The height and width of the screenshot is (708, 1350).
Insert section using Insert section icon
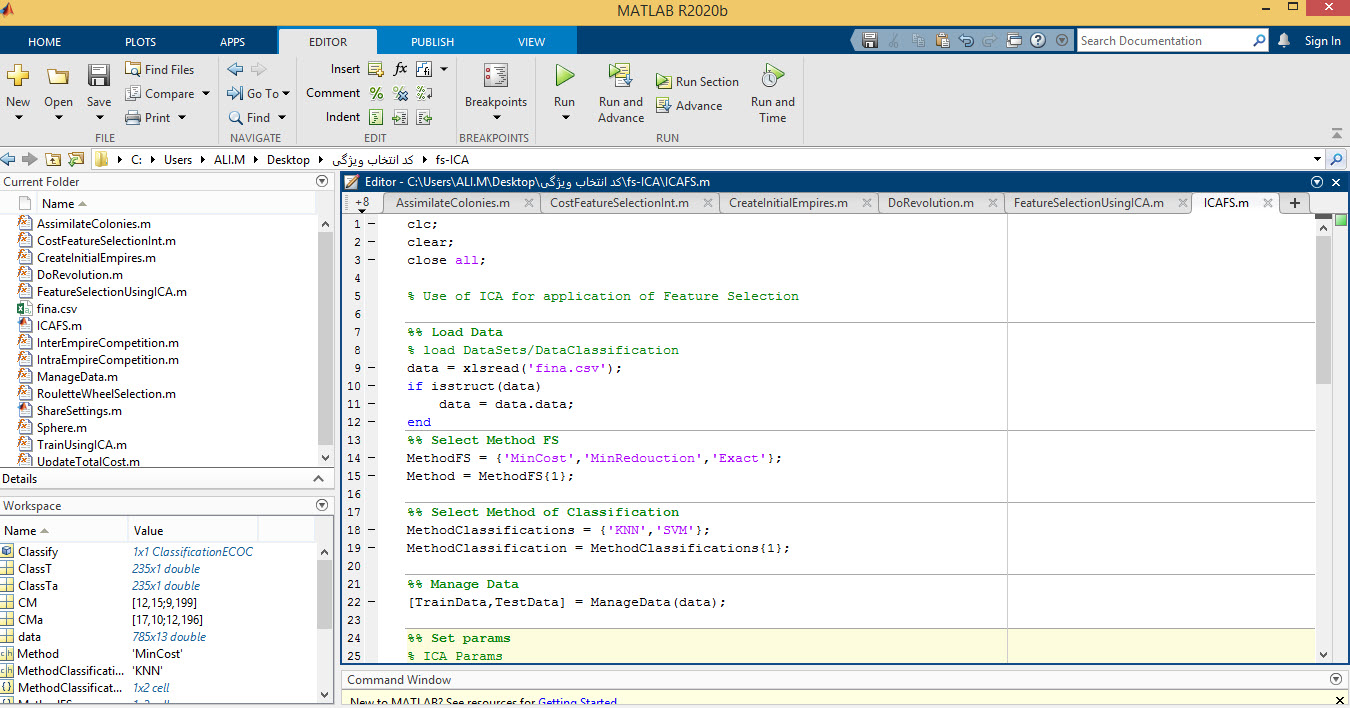pyautogui.click(x=376, y=69)
